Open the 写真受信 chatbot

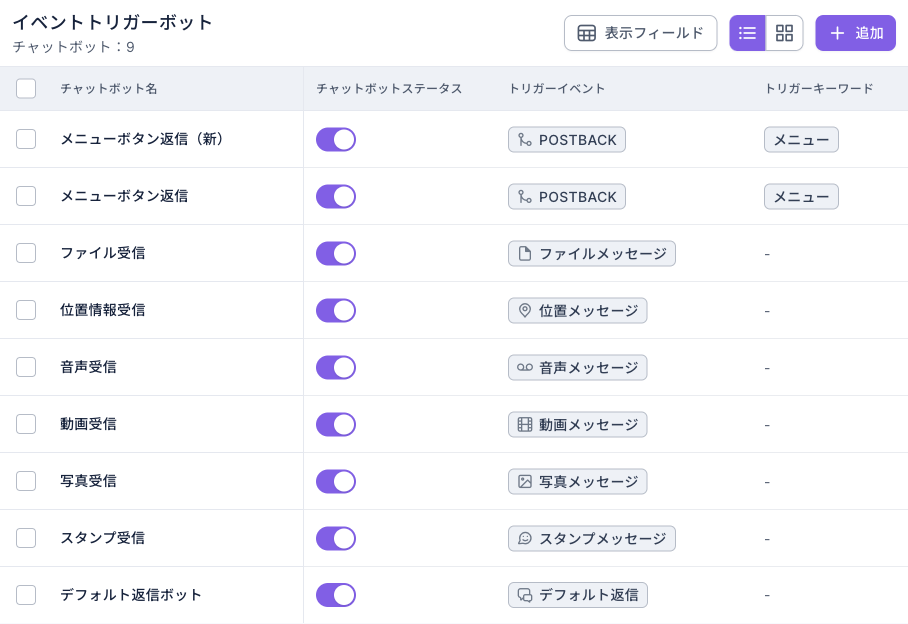89,481
